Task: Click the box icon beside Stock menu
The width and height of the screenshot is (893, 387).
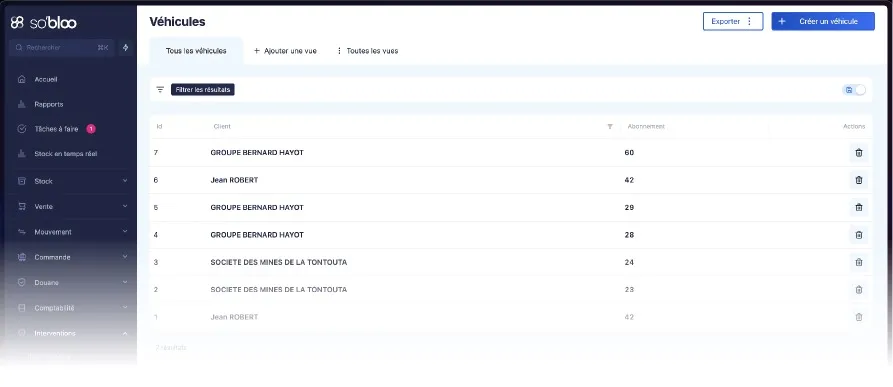Action: (x=22, y=181)
